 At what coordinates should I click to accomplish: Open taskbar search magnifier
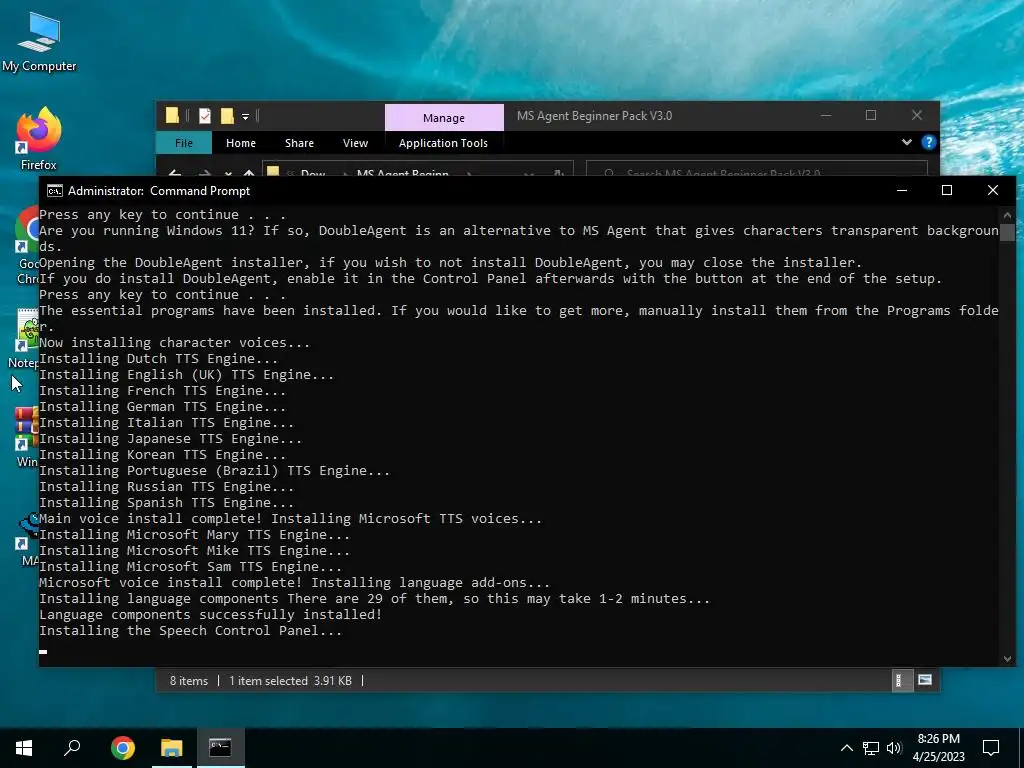pos(72,748)
